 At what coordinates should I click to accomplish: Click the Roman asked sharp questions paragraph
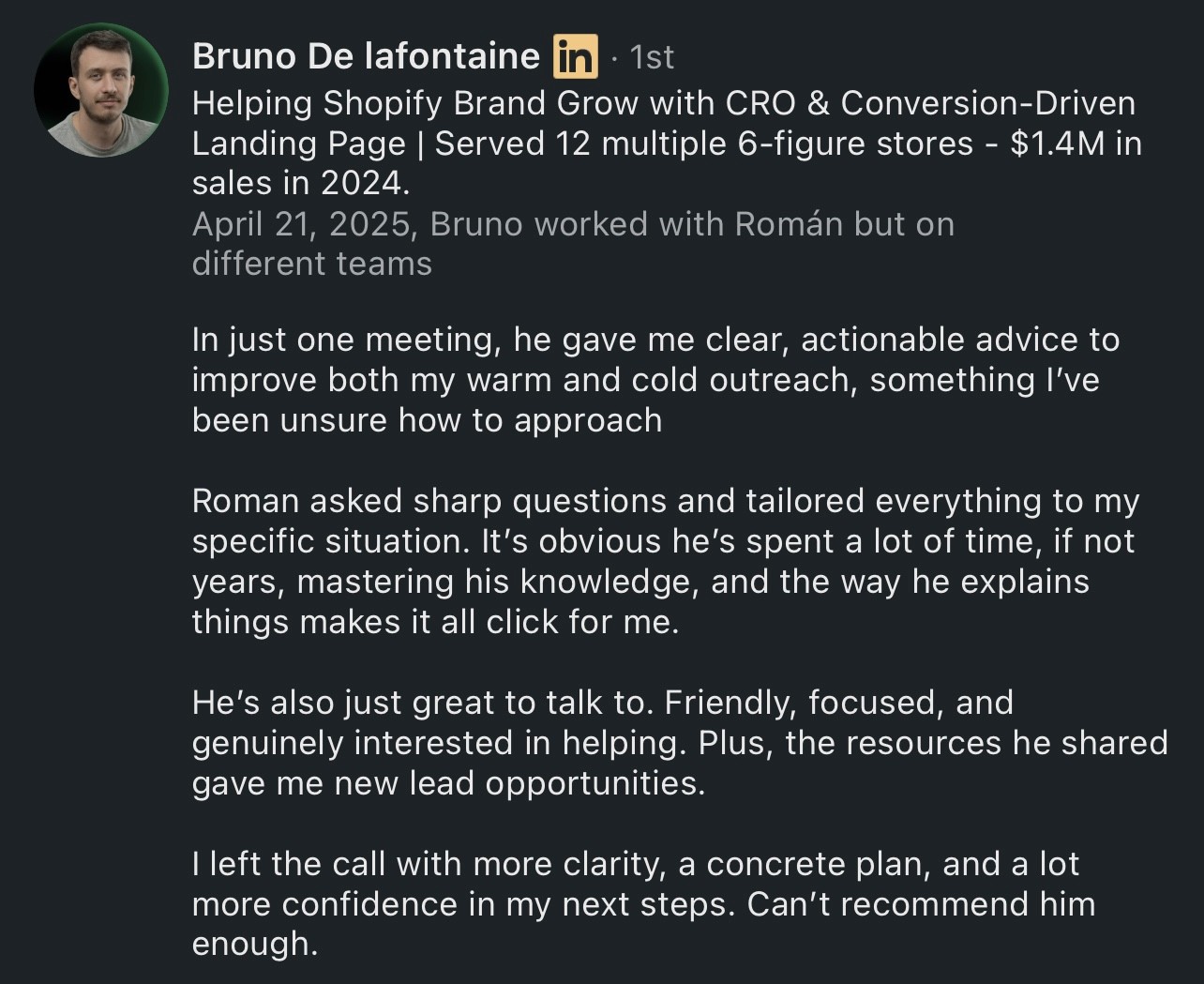[666, 561]
